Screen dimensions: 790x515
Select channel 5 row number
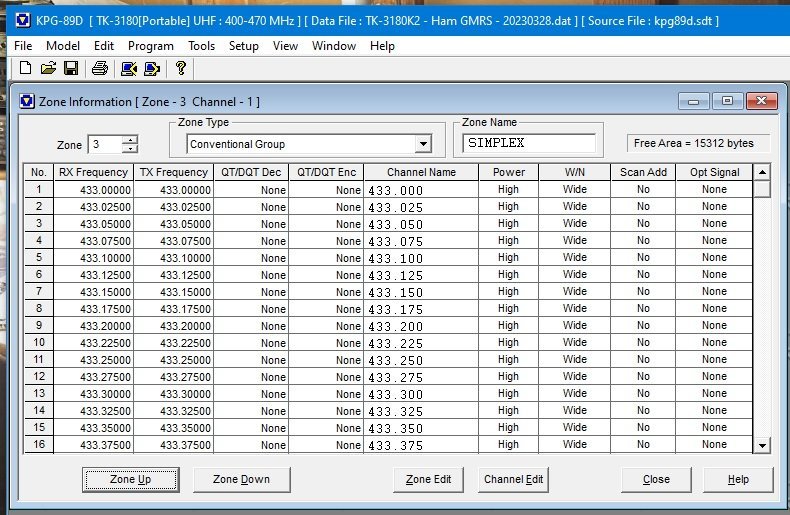tap(39, 257)
